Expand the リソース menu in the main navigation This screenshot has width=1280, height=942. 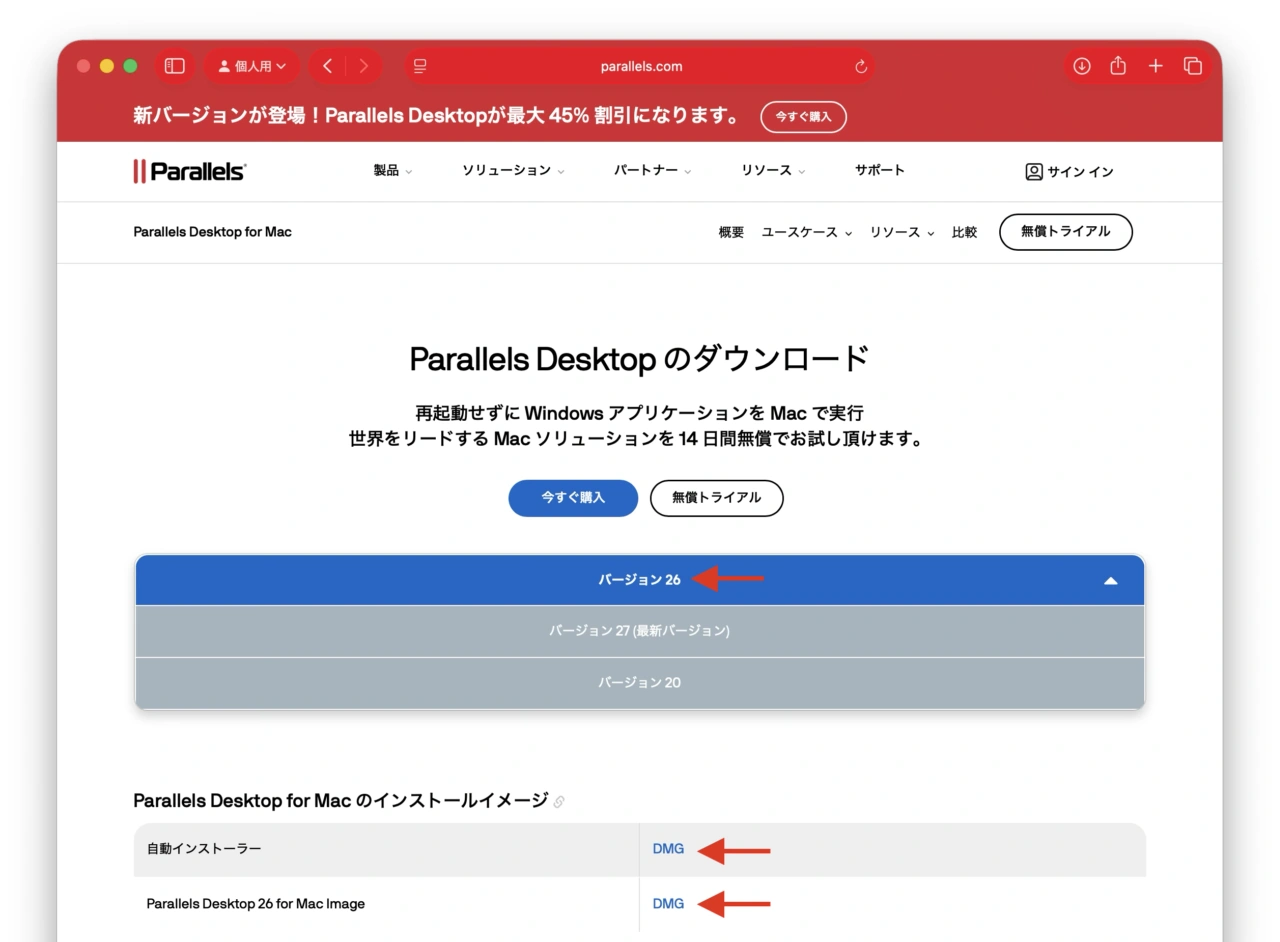point(773,171)
